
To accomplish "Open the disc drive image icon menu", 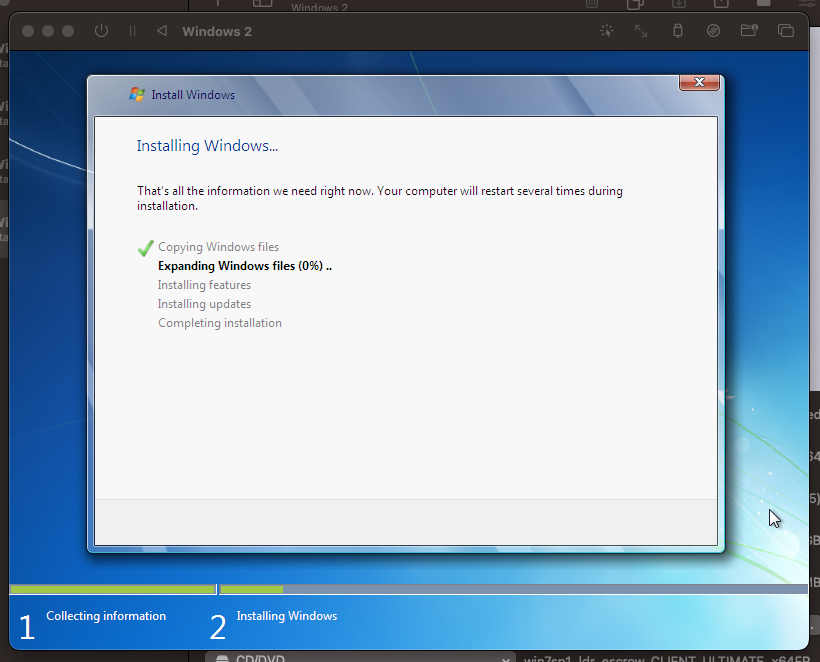I will point(713,31).
